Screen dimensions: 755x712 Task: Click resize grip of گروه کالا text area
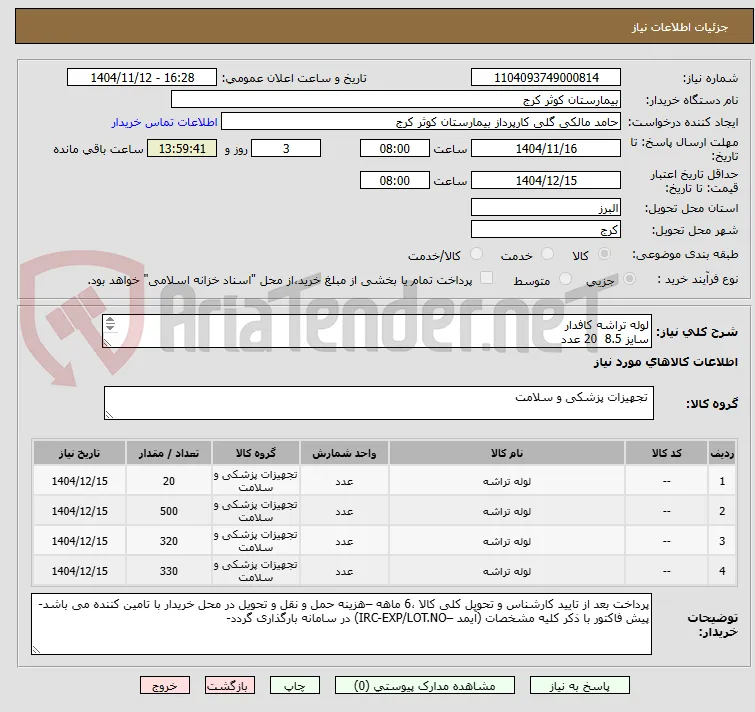pos(109,415)
